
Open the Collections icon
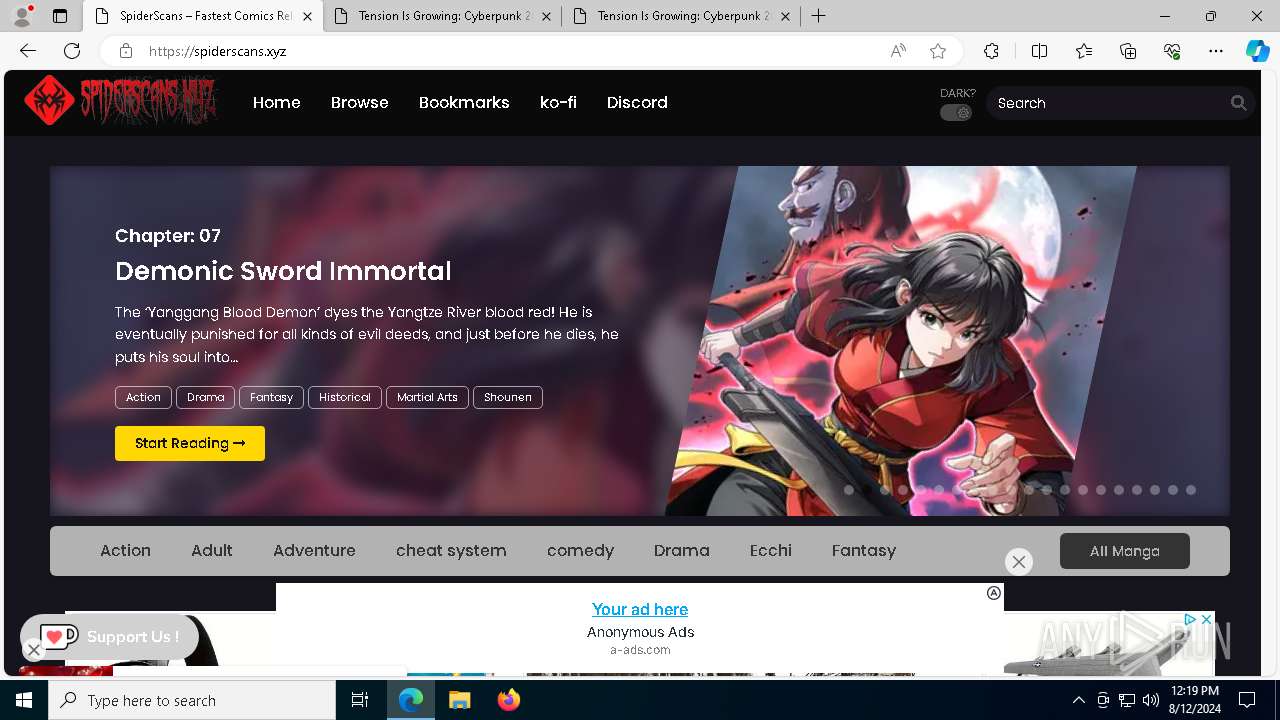[x=1128, y=51]
